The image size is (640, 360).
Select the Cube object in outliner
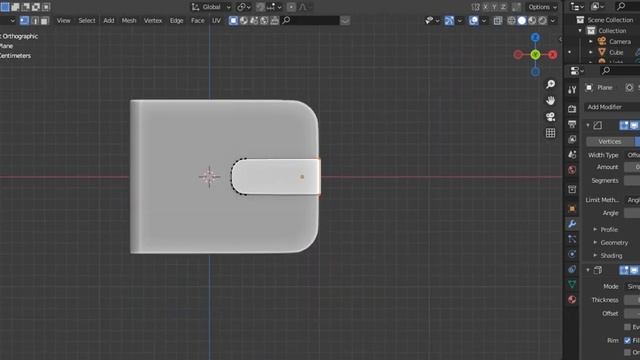[x=616, y=53]
